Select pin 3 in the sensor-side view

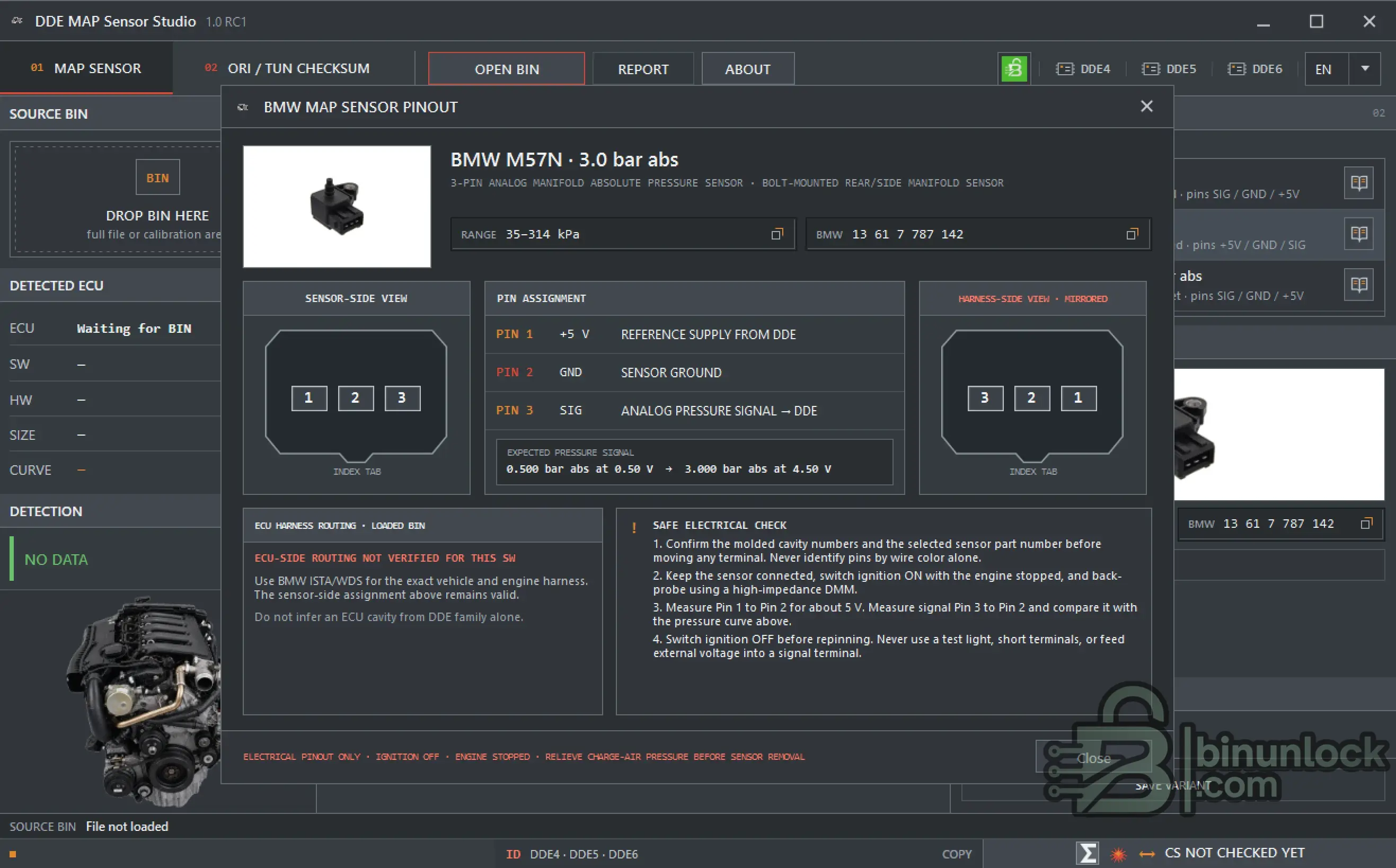point(402,398)
